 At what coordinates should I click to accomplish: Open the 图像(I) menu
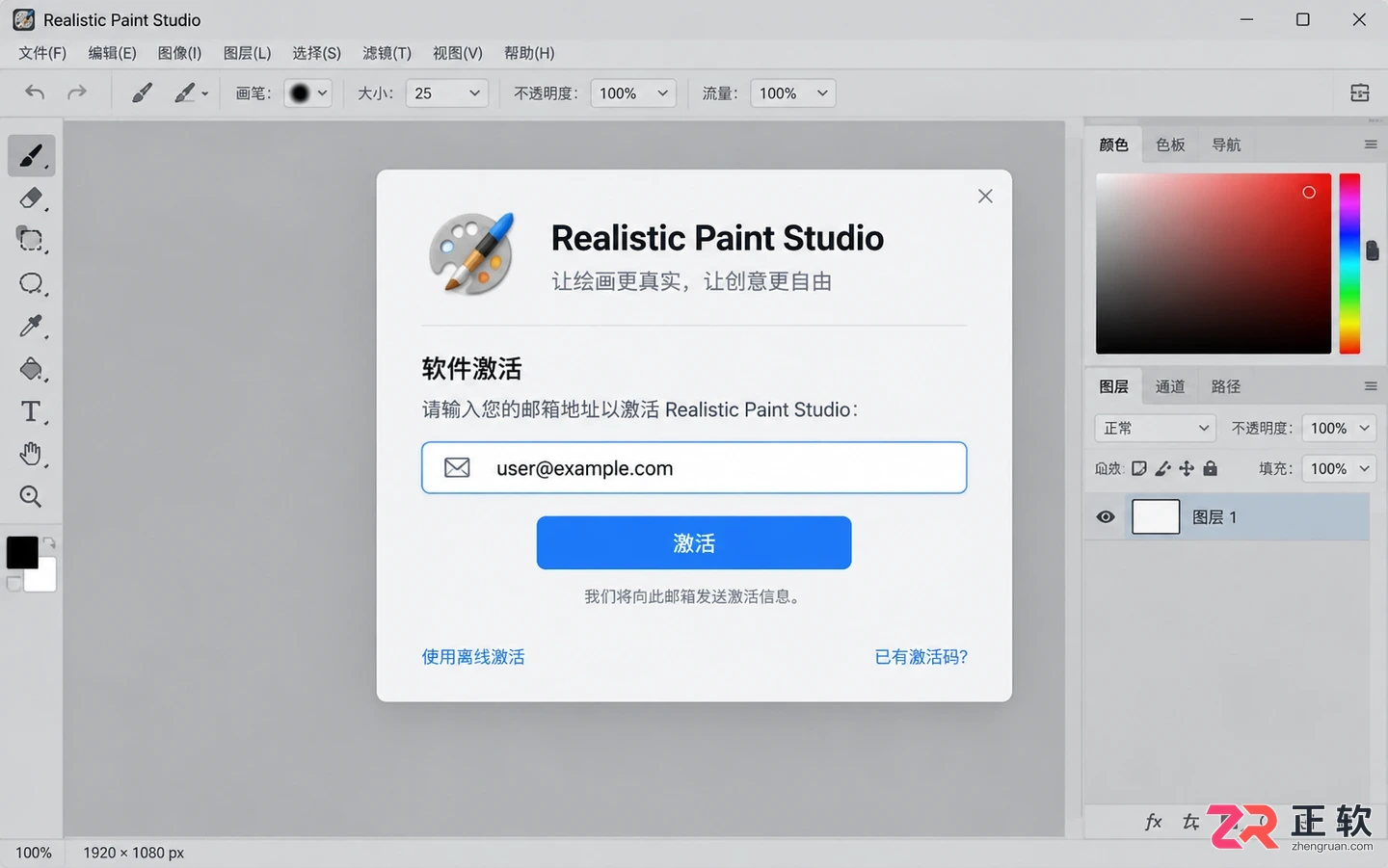pyautogui.click(x=179, y=53)
